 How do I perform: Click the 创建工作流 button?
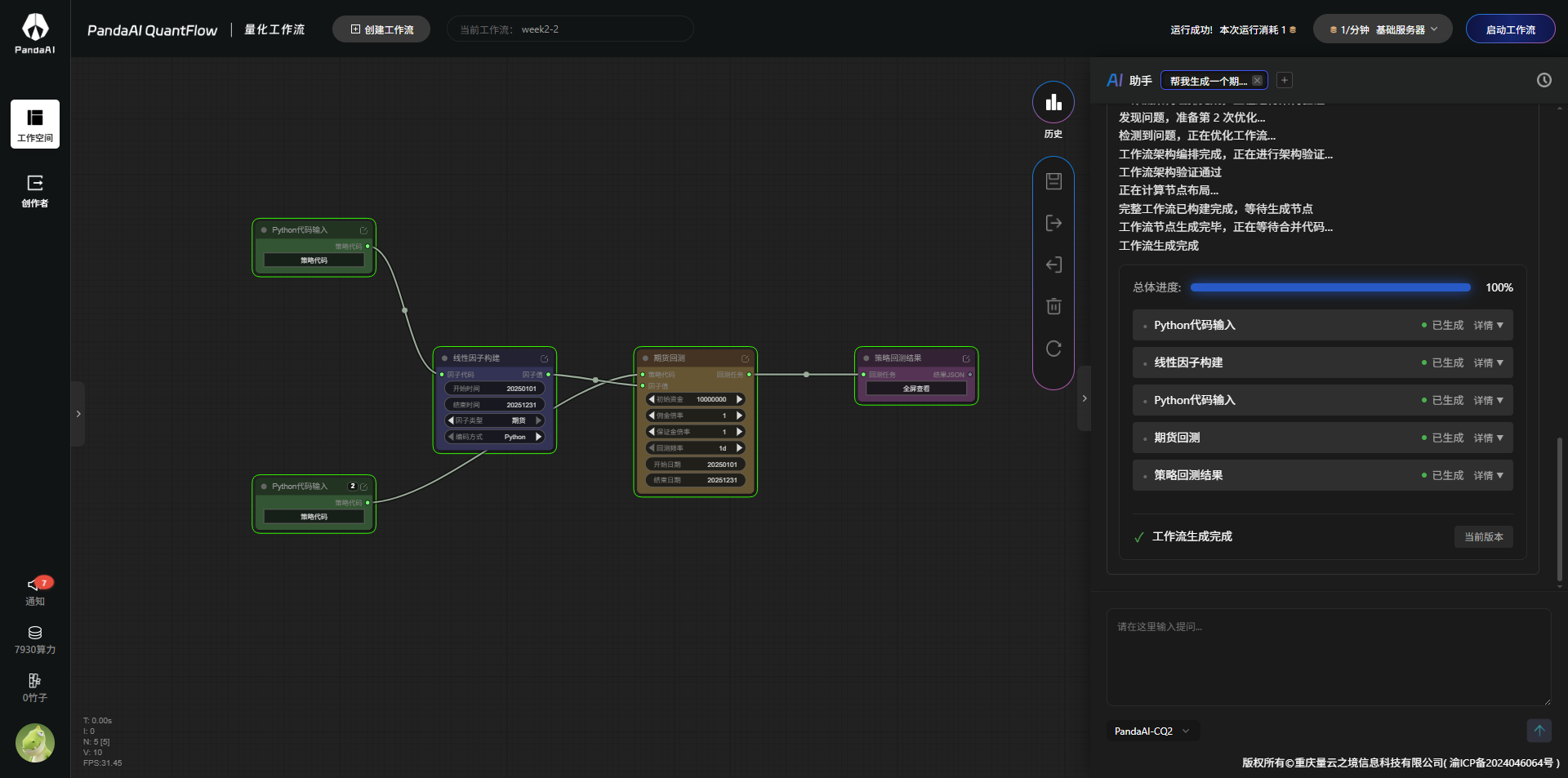(x=381, y=29)
